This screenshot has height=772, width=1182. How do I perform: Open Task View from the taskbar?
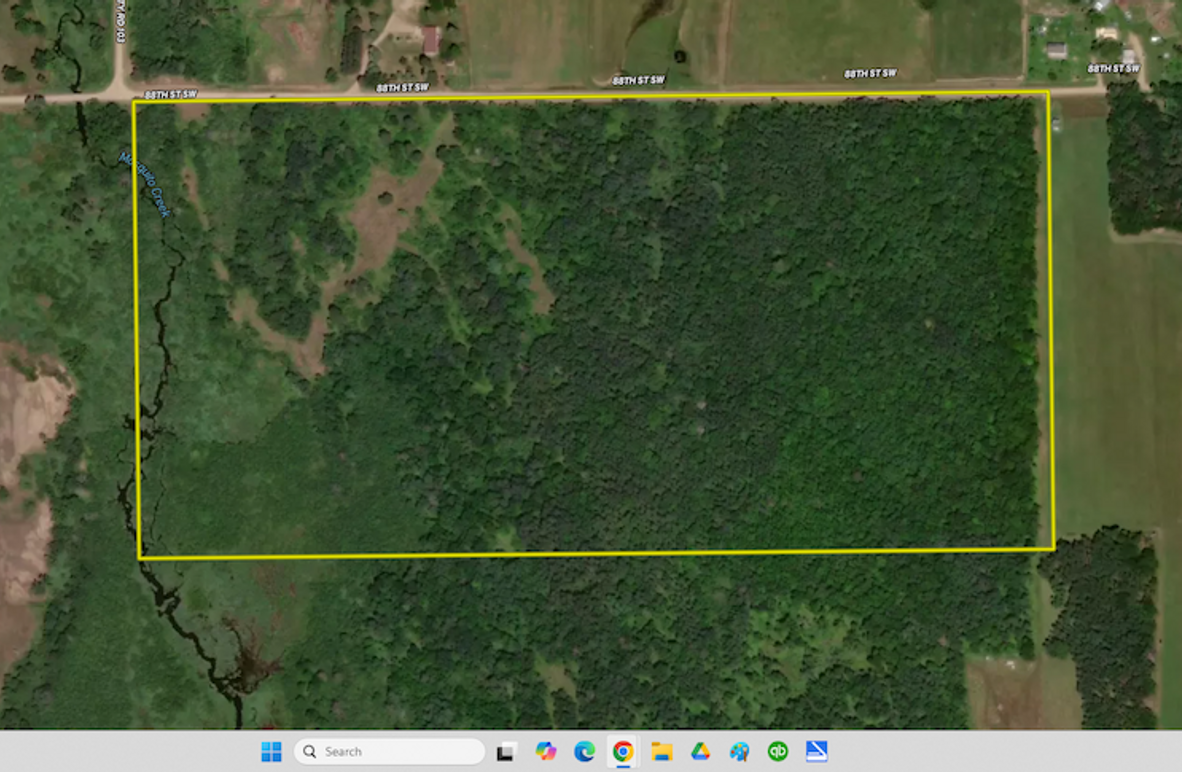tap(506, 751)
